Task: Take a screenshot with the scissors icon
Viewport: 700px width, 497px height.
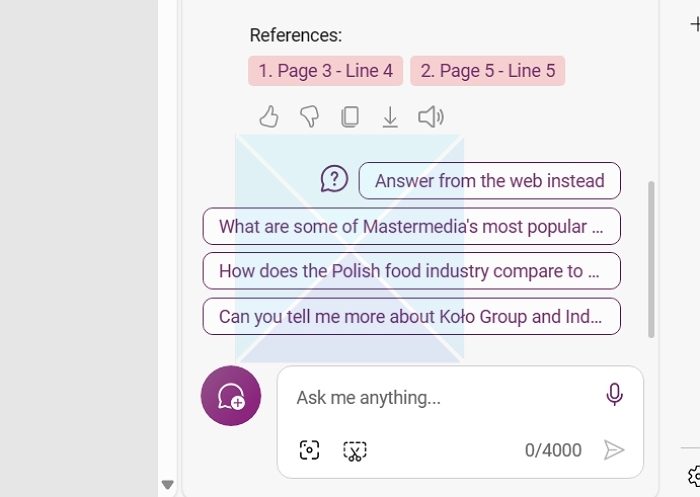Action: 355,451
